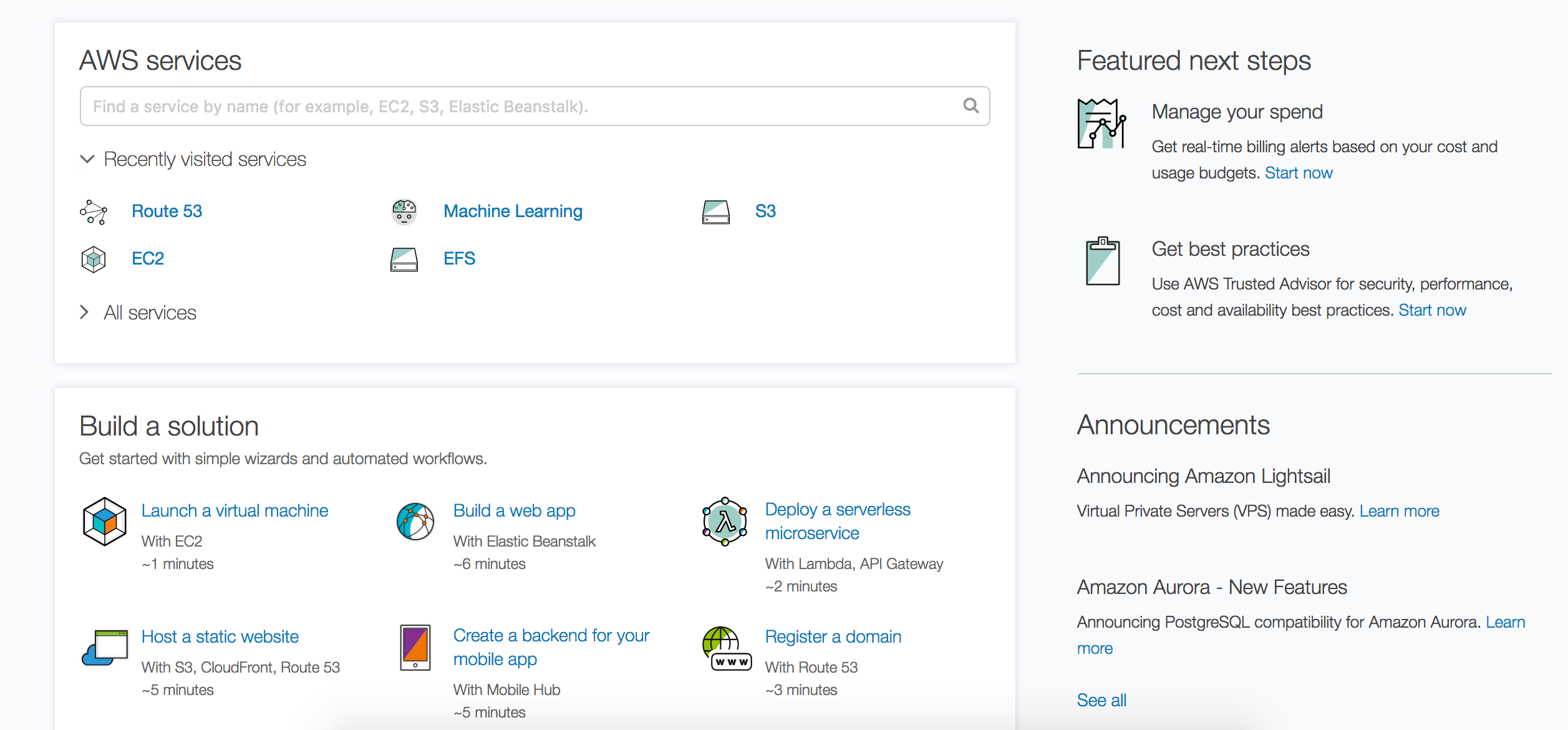Click See all announcements link
Viewport: 1568px width, 730px height.
click(x=1101, y=700)
